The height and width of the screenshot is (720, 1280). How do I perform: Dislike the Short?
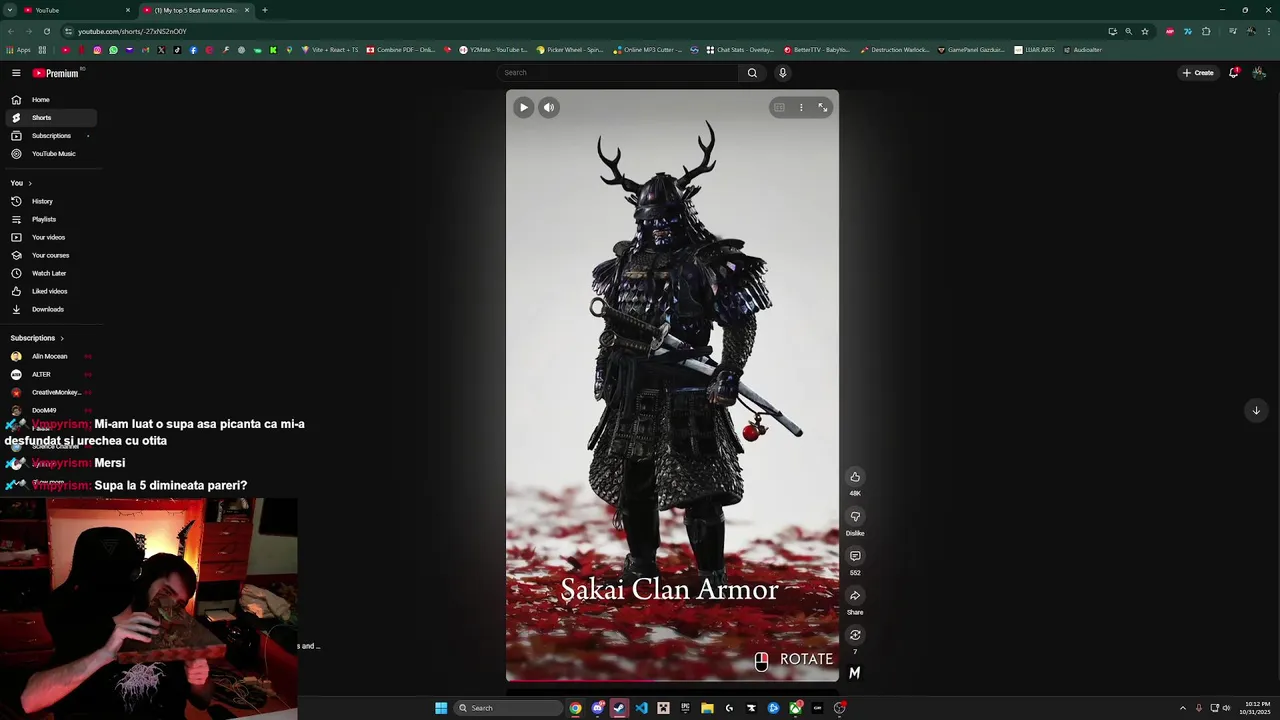coord(855,517)
